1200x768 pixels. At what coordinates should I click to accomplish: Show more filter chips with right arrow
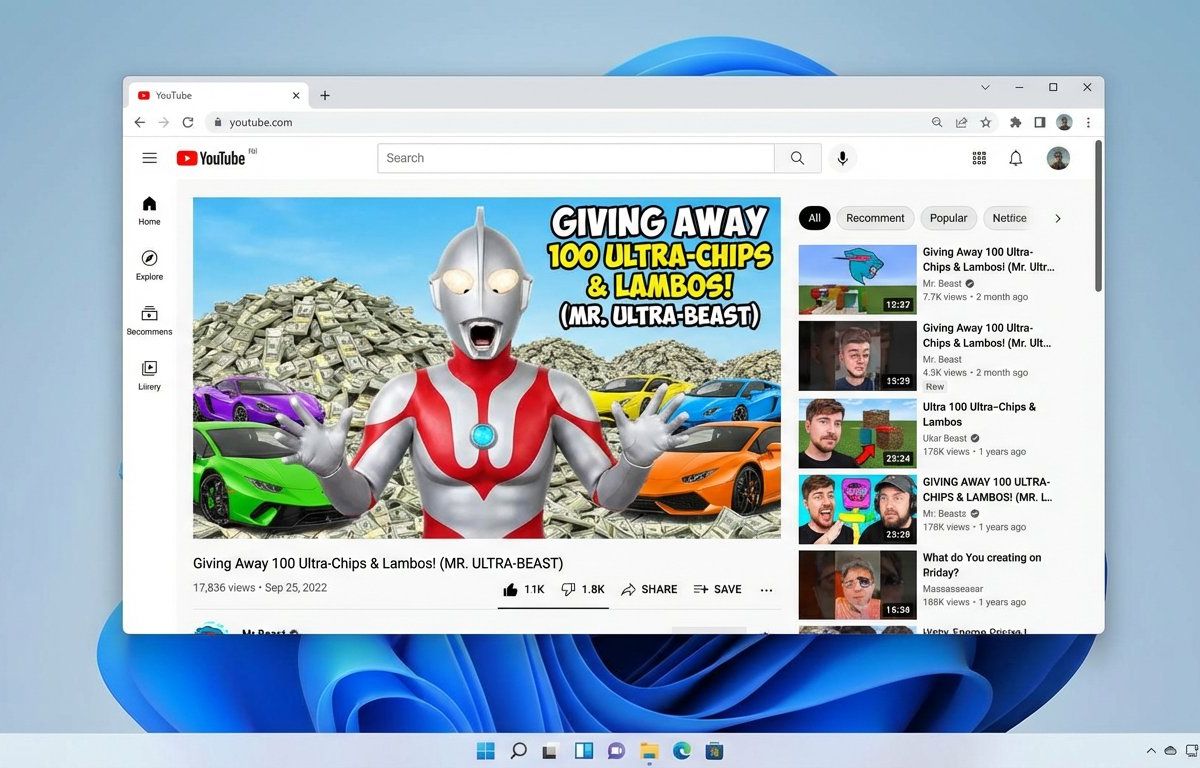[1058, 218]
